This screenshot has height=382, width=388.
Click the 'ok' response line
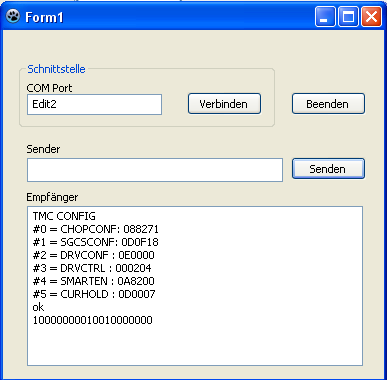[38, 307]
